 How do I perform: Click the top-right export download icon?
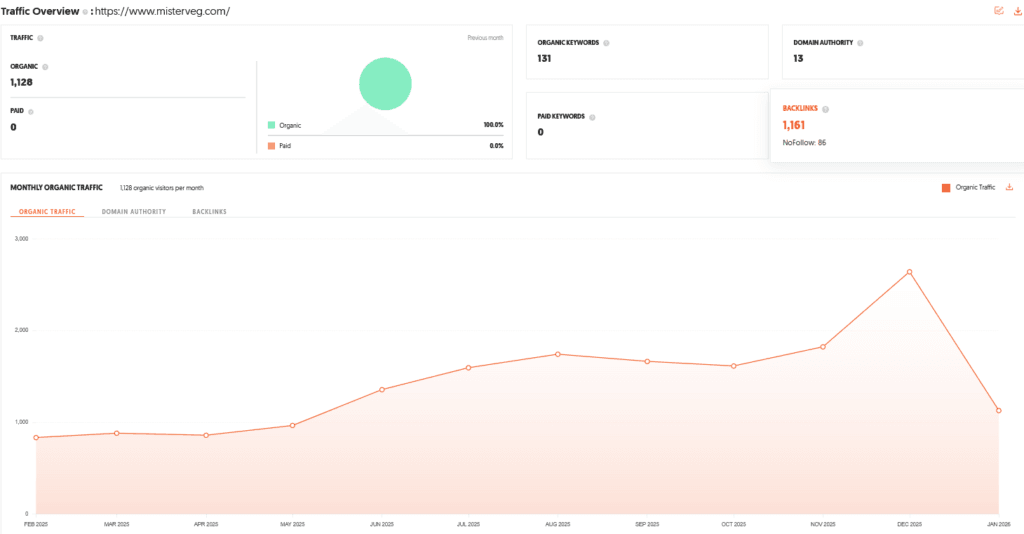pos(1017,11)
